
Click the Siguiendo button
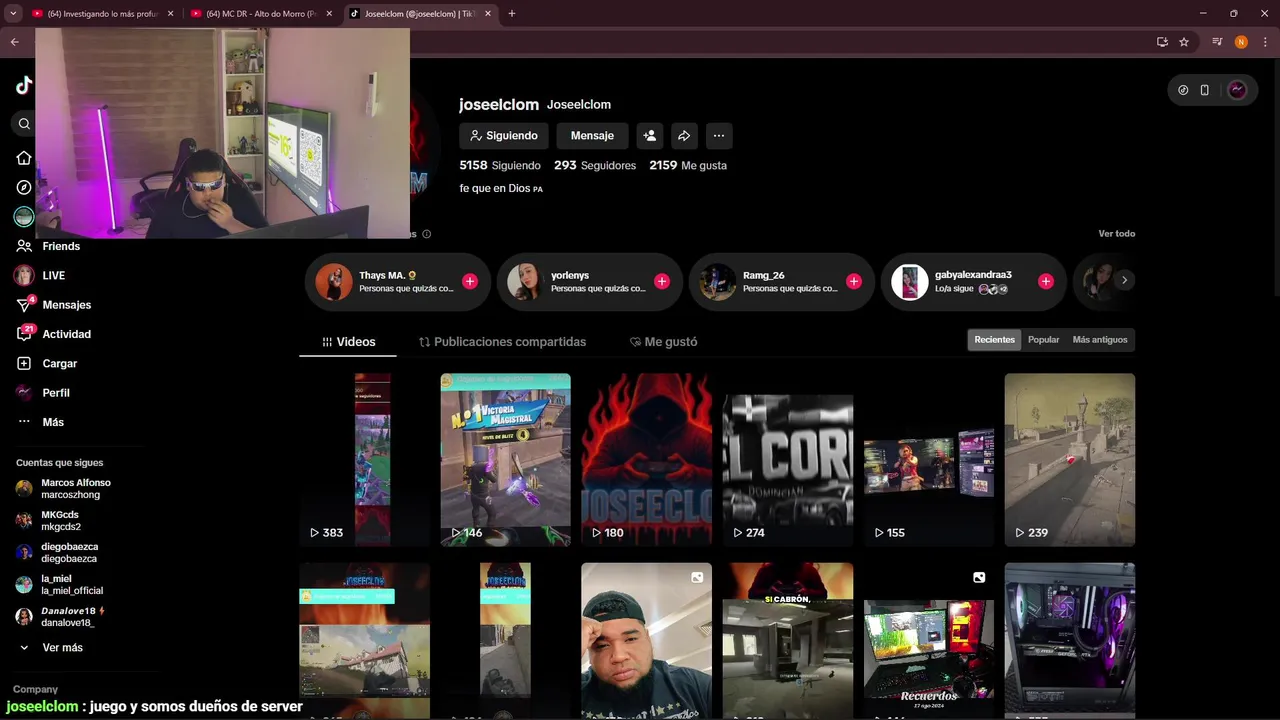tap(504, 136)
